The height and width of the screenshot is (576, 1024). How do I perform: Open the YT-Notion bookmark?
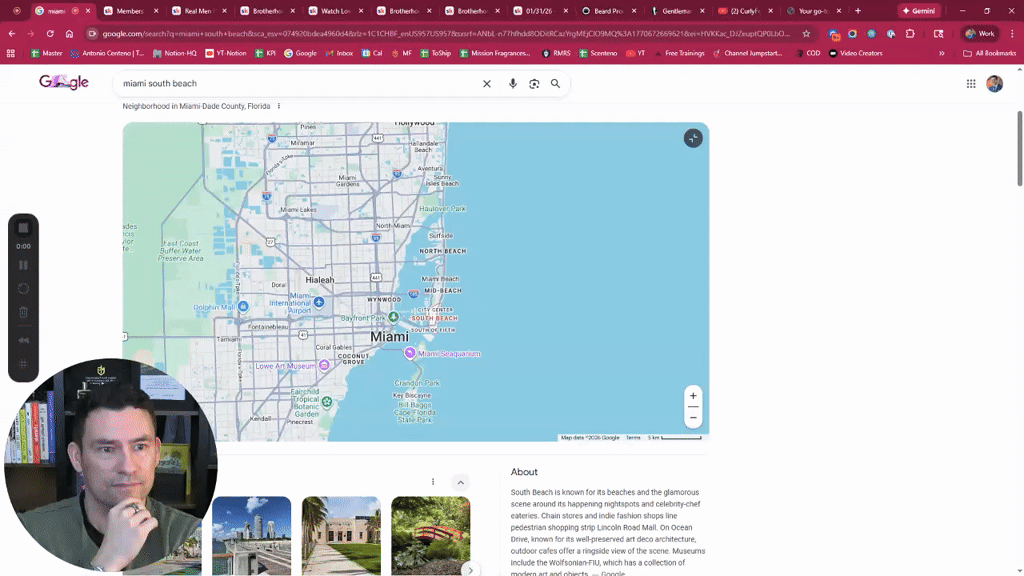click(226, 54)
